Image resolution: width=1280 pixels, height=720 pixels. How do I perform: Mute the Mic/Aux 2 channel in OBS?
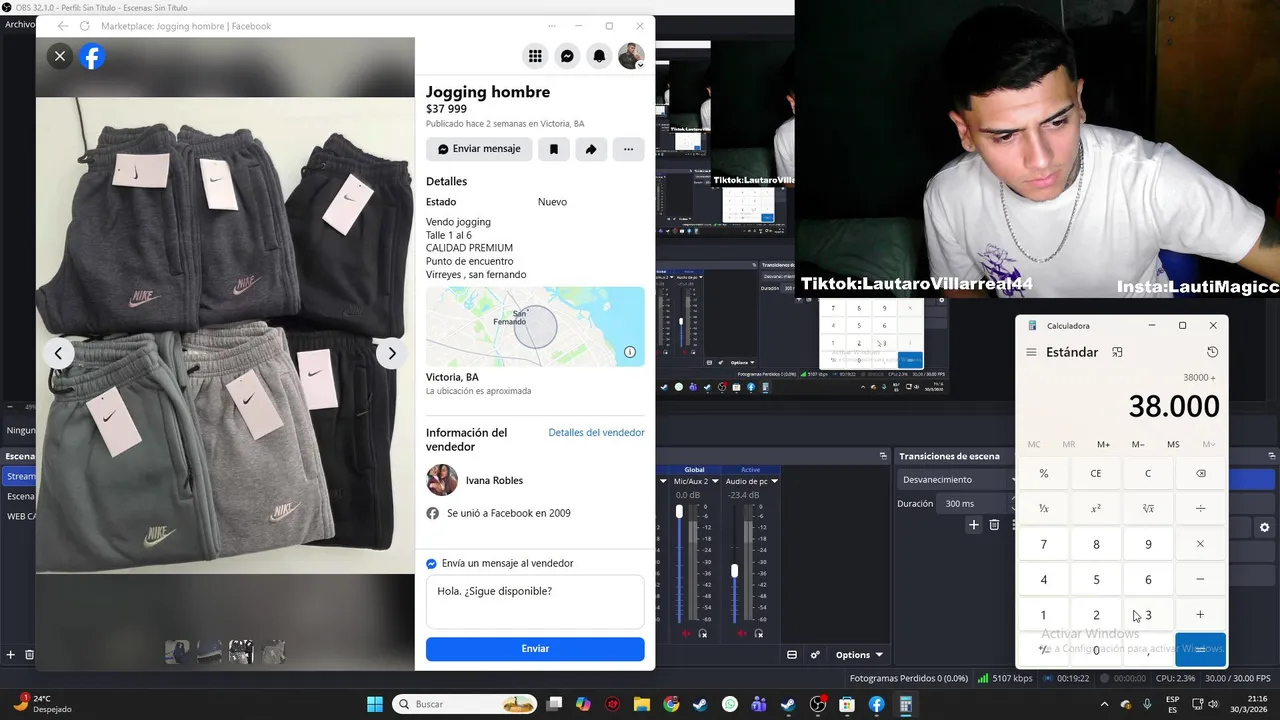point(686,634)
